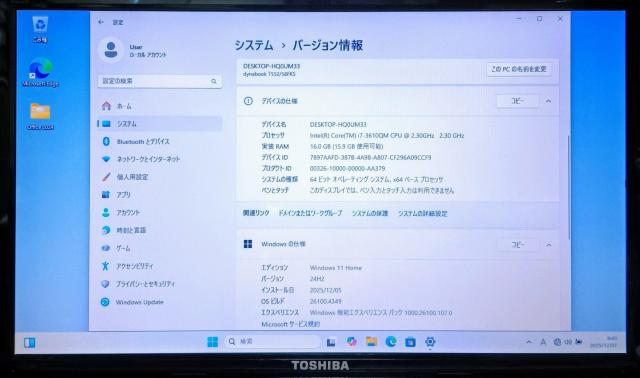Open the ドメインまたはワークグループ link
This screenshot has width=640, height=378.
coord(310,213)
